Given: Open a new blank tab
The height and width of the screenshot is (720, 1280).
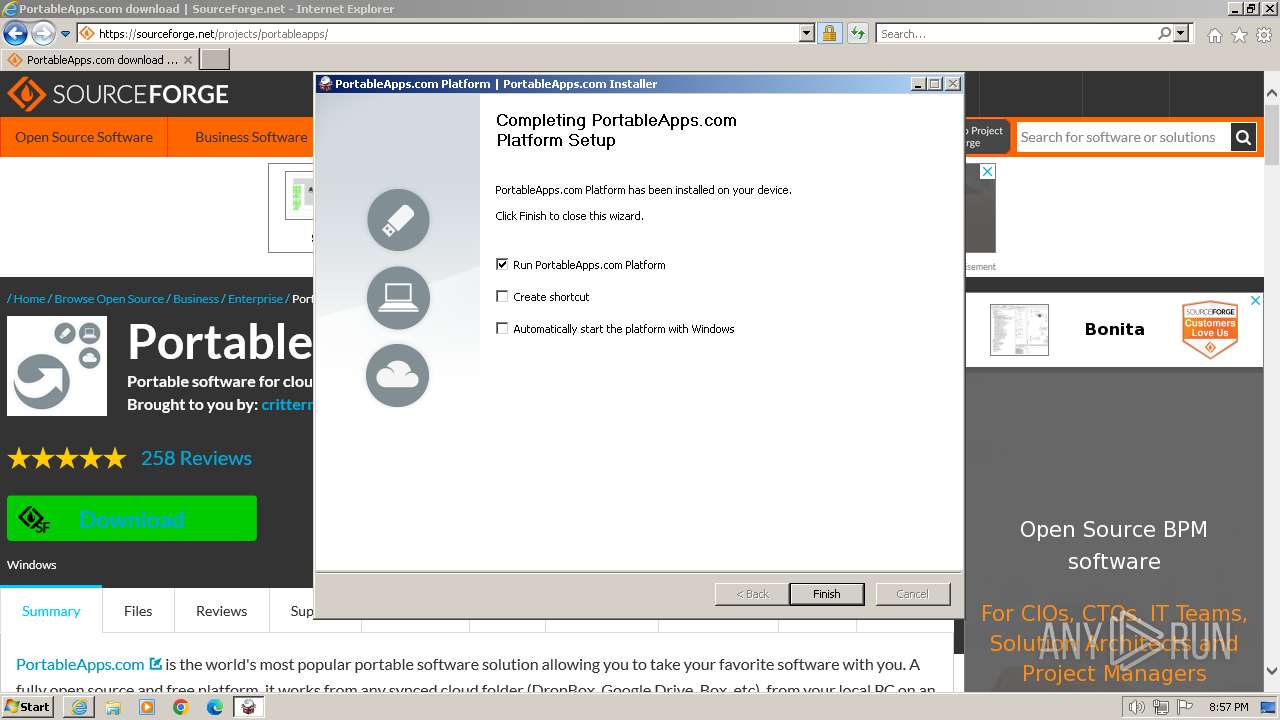Looking at the screenshot, I should pyautogui.click(x=215, y=59).
